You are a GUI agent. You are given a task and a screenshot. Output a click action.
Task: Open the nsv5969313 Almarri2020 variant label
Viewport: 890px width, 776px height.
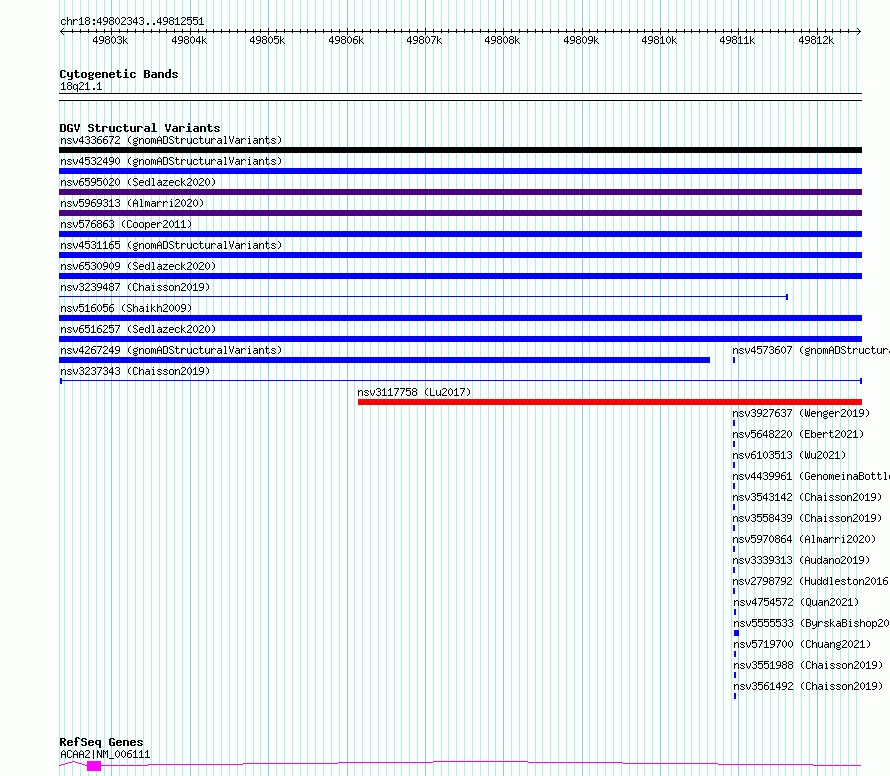pos(132,203)
